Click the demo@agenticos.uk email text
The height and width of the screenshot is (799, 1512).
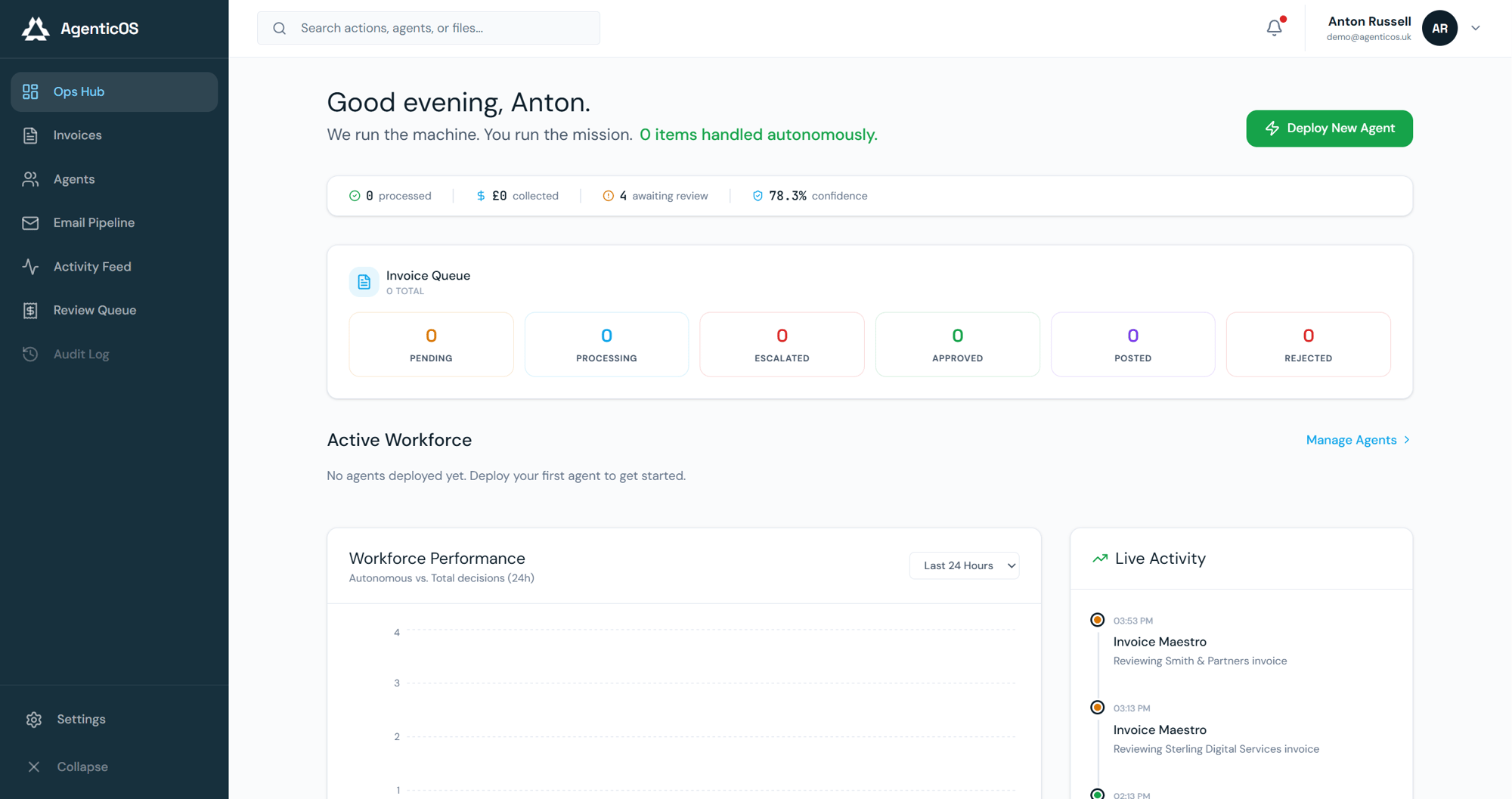(x=1368, y=37)
